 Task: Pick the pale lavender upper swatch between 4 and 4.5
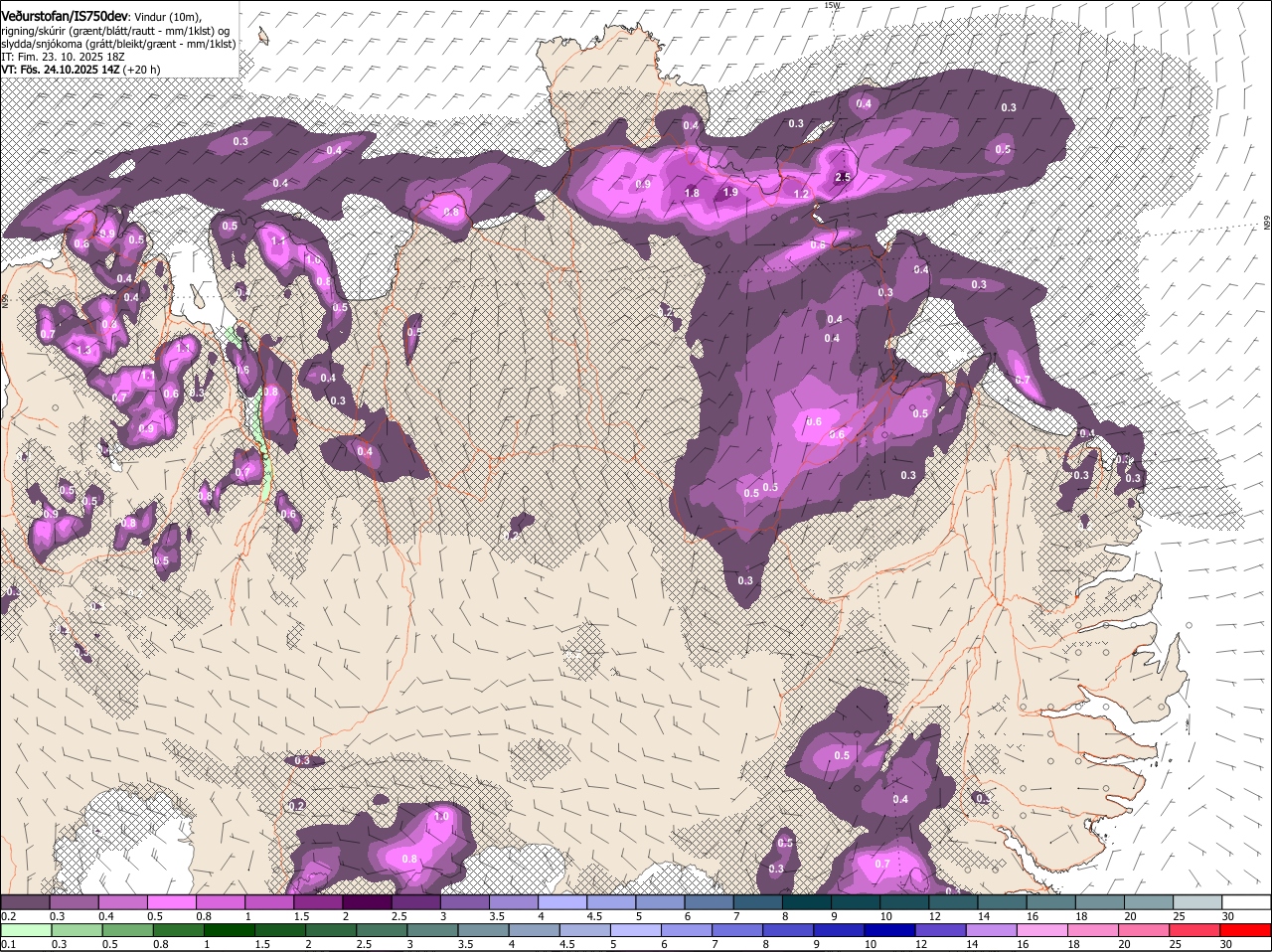pyautogui.click(x=562, y=901)
